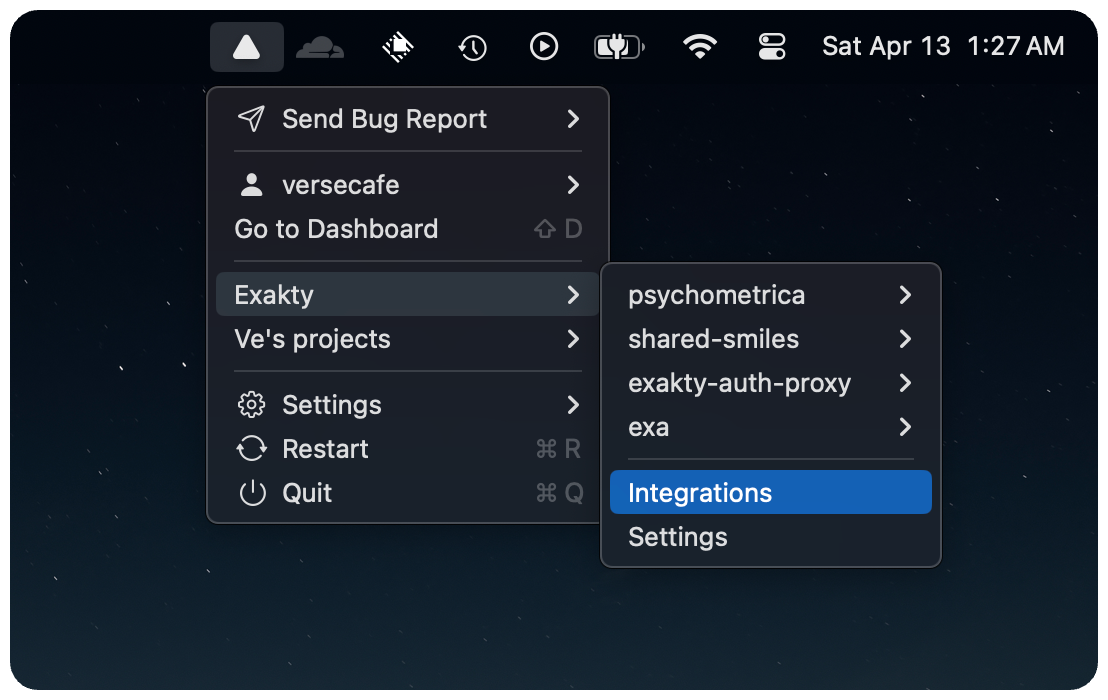Click the chip-shaped menu bar icon
Screen dimensions: 1108x700
tap(398, 47)
